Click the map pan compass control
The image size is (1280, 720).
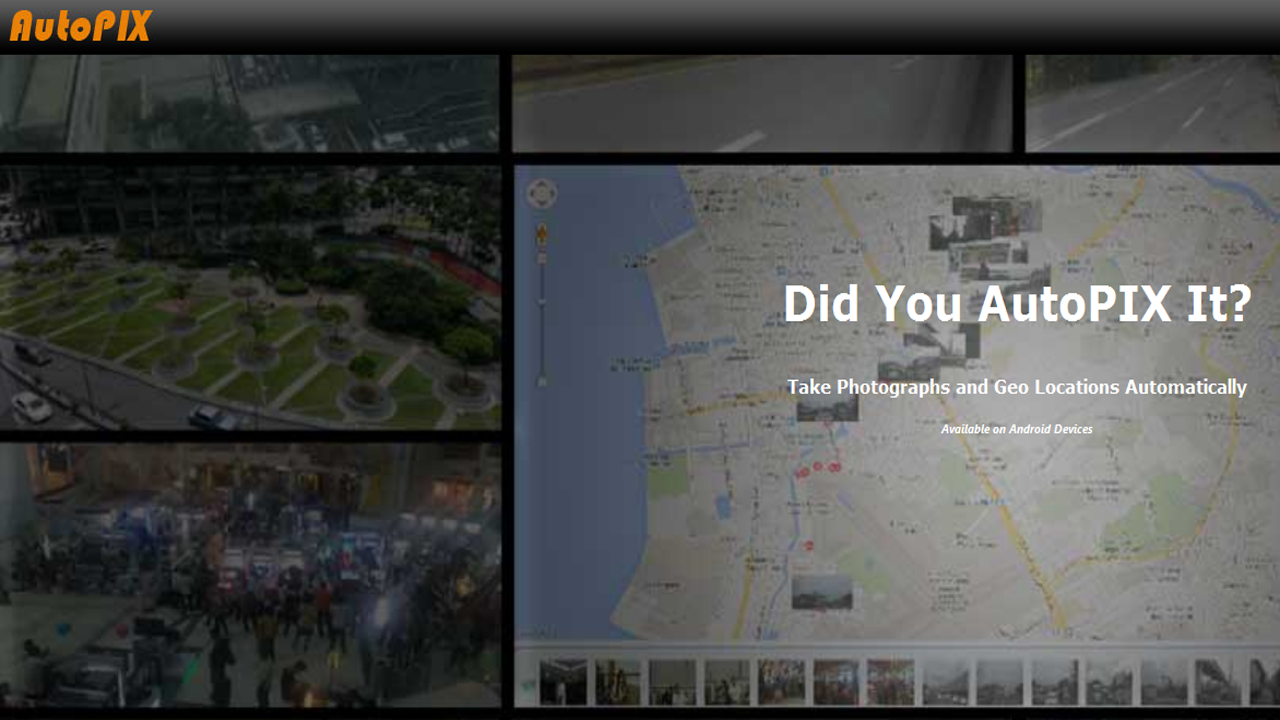(x=542, y=193)
